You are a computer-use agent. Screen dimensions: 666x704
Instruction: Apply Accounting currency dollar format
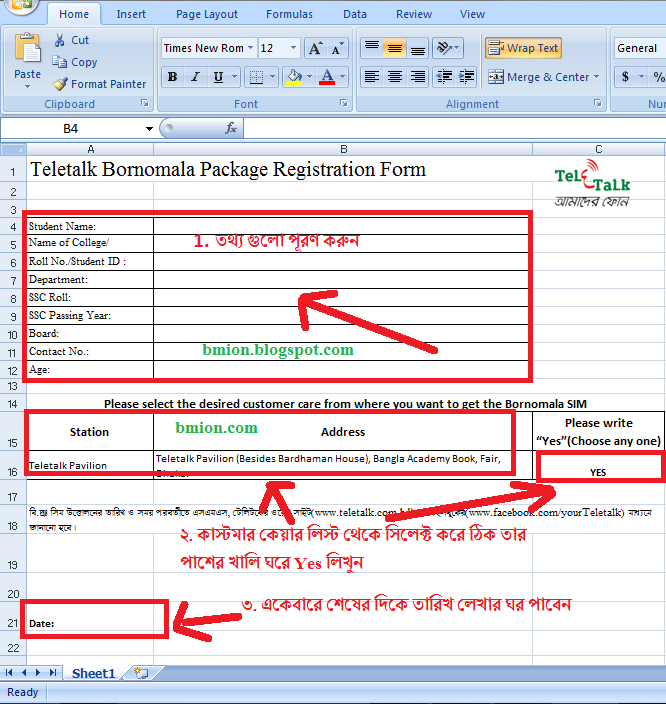625,77
